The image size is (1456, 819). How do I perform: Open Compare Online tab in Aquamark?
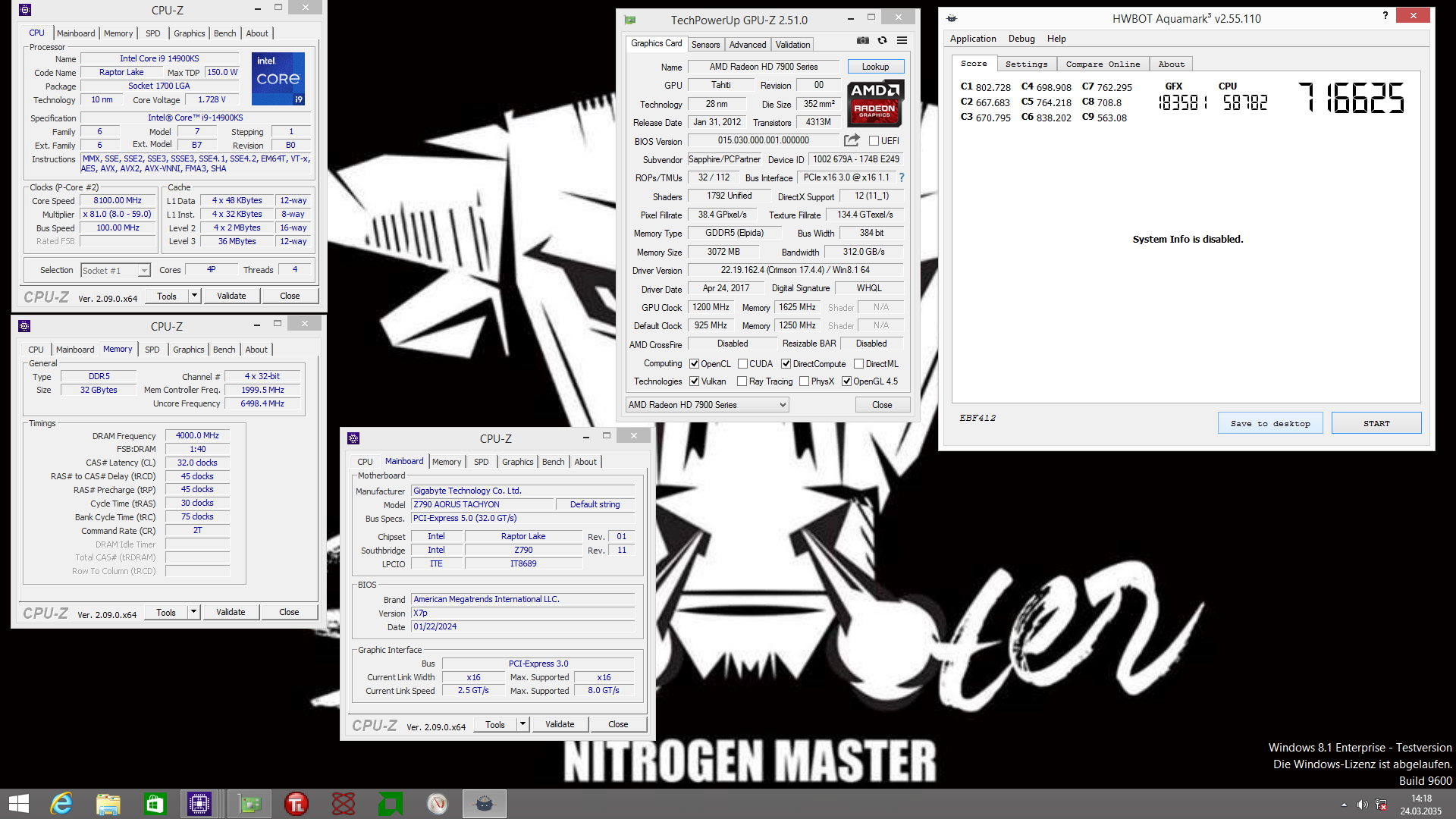[x=1103, y=64]
